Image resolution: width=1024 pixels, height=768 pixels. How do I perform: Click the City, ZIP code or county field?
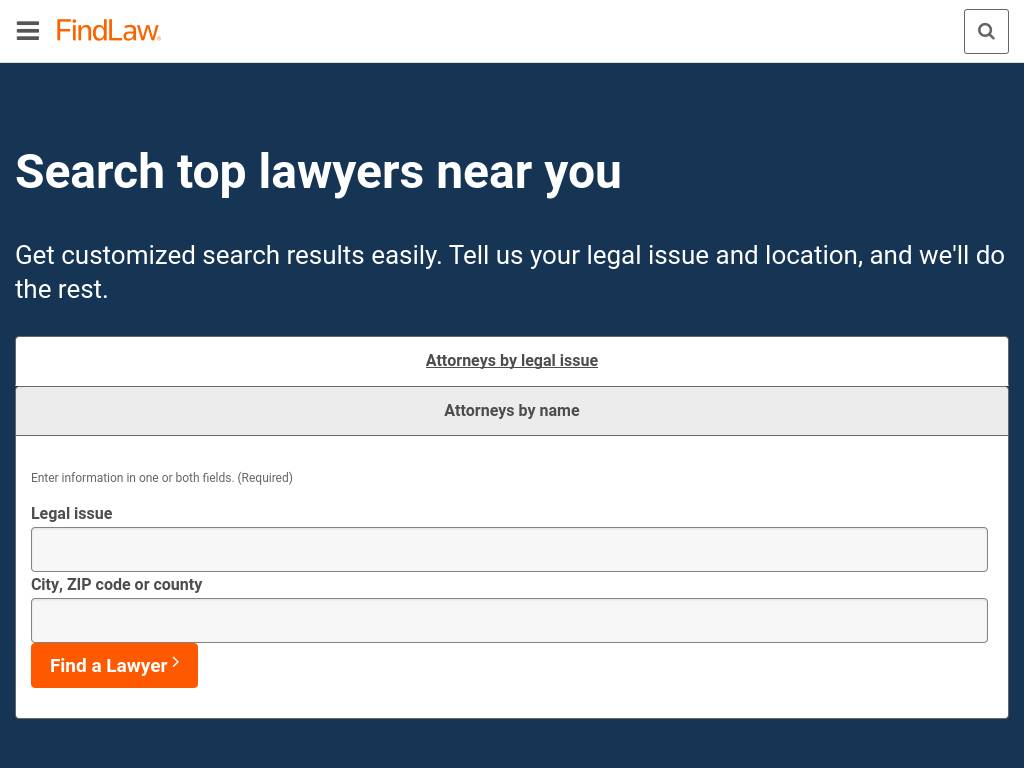[x=509, y=620]
